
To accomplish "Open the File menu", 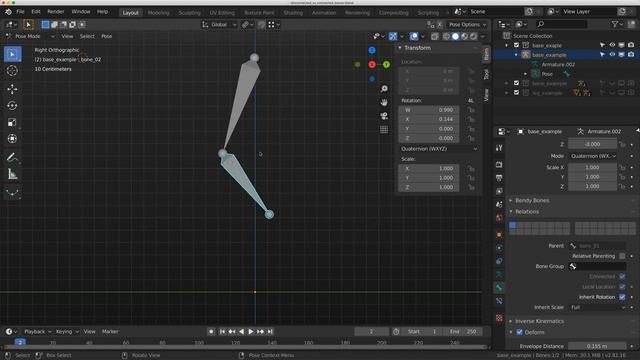I will [x=20, y=12].
